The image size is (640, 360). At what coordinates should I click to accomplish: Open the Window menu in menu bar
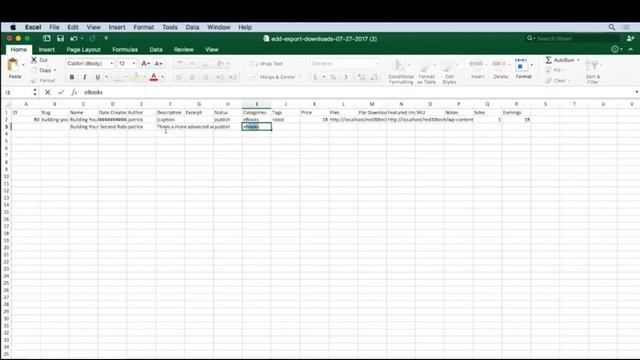coord(219,27)
